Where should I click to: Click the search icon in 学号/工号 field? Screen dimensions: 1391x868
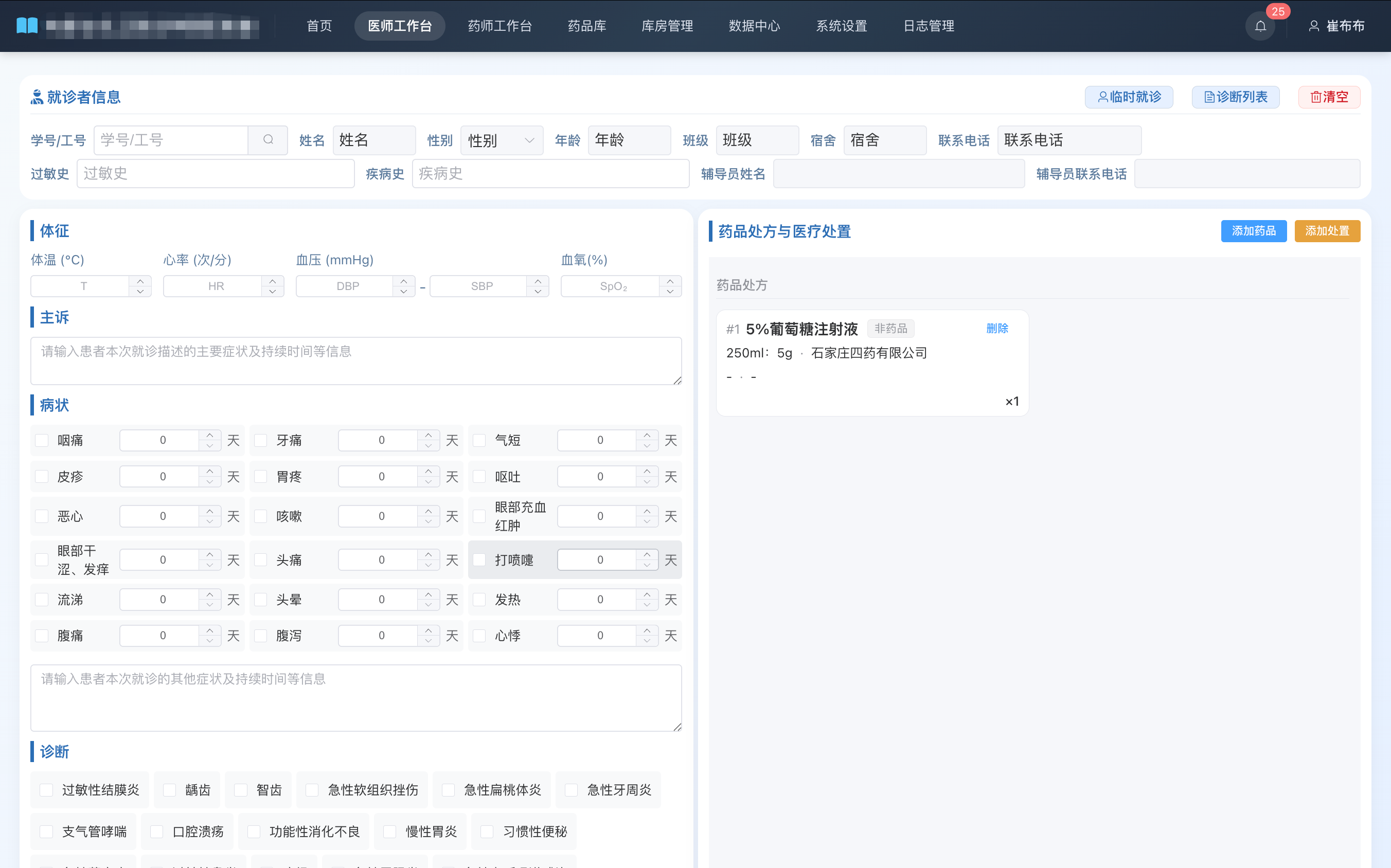coord(268,139)
